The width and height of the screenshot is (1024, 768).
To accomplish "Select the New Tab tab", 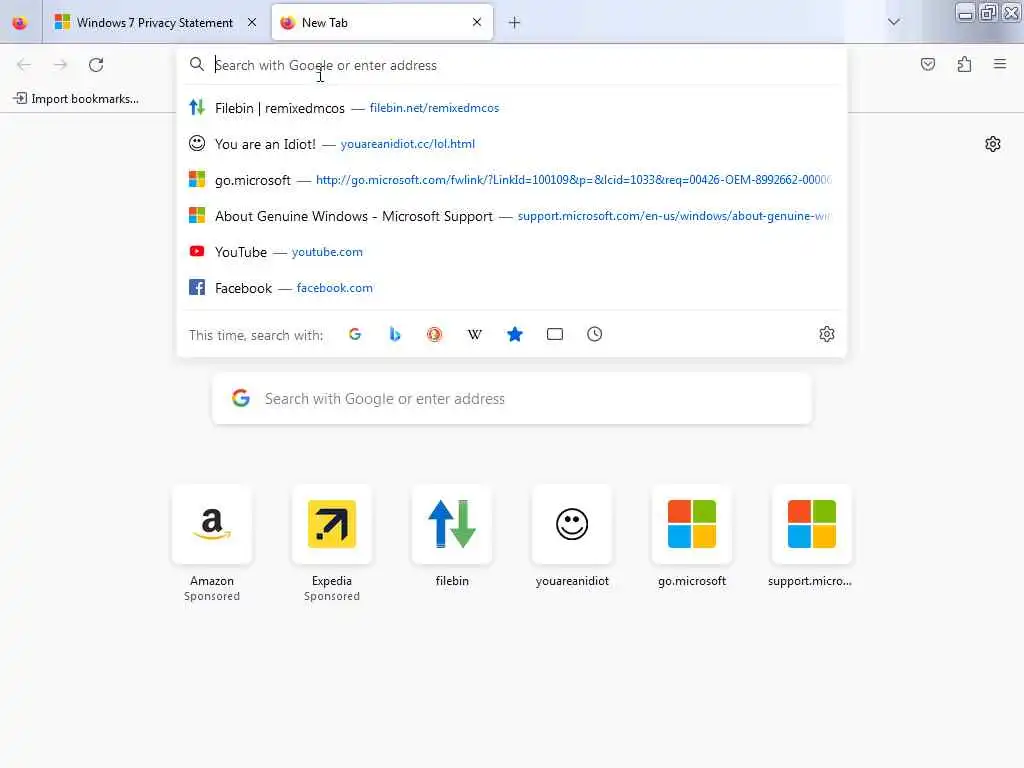I will coord(382,23).
